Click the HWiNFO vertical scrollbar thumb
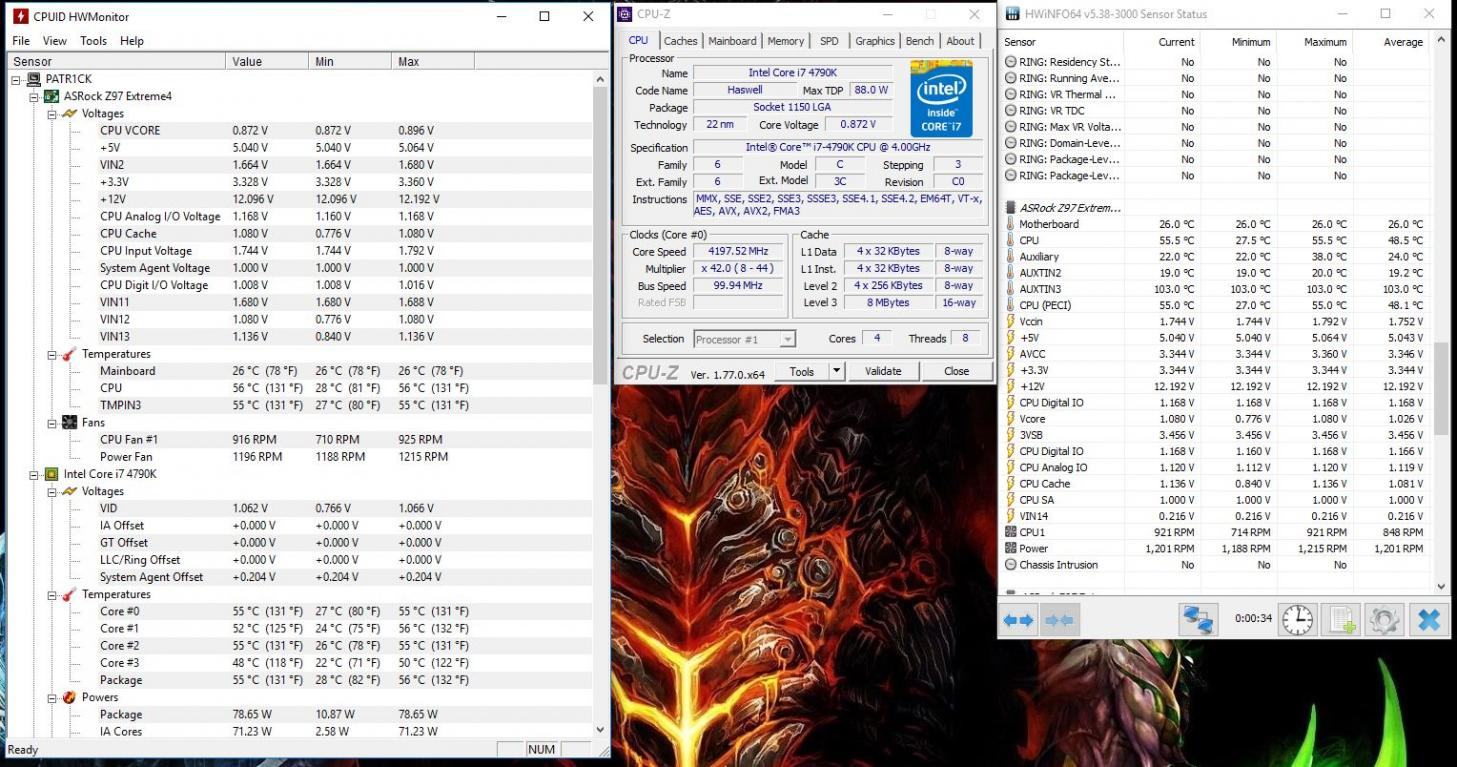The width and height of the screenshot is (1457, 767). (1441, 388)
